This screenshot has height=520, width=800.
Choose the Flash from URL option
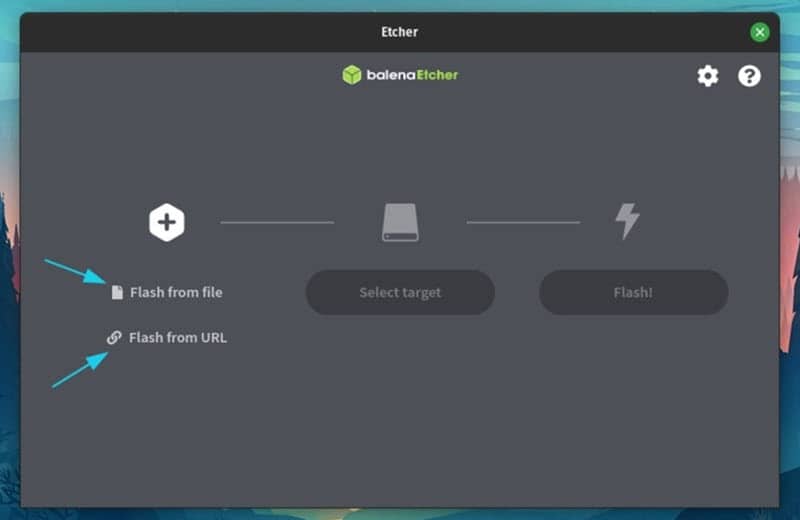point(178,338)
